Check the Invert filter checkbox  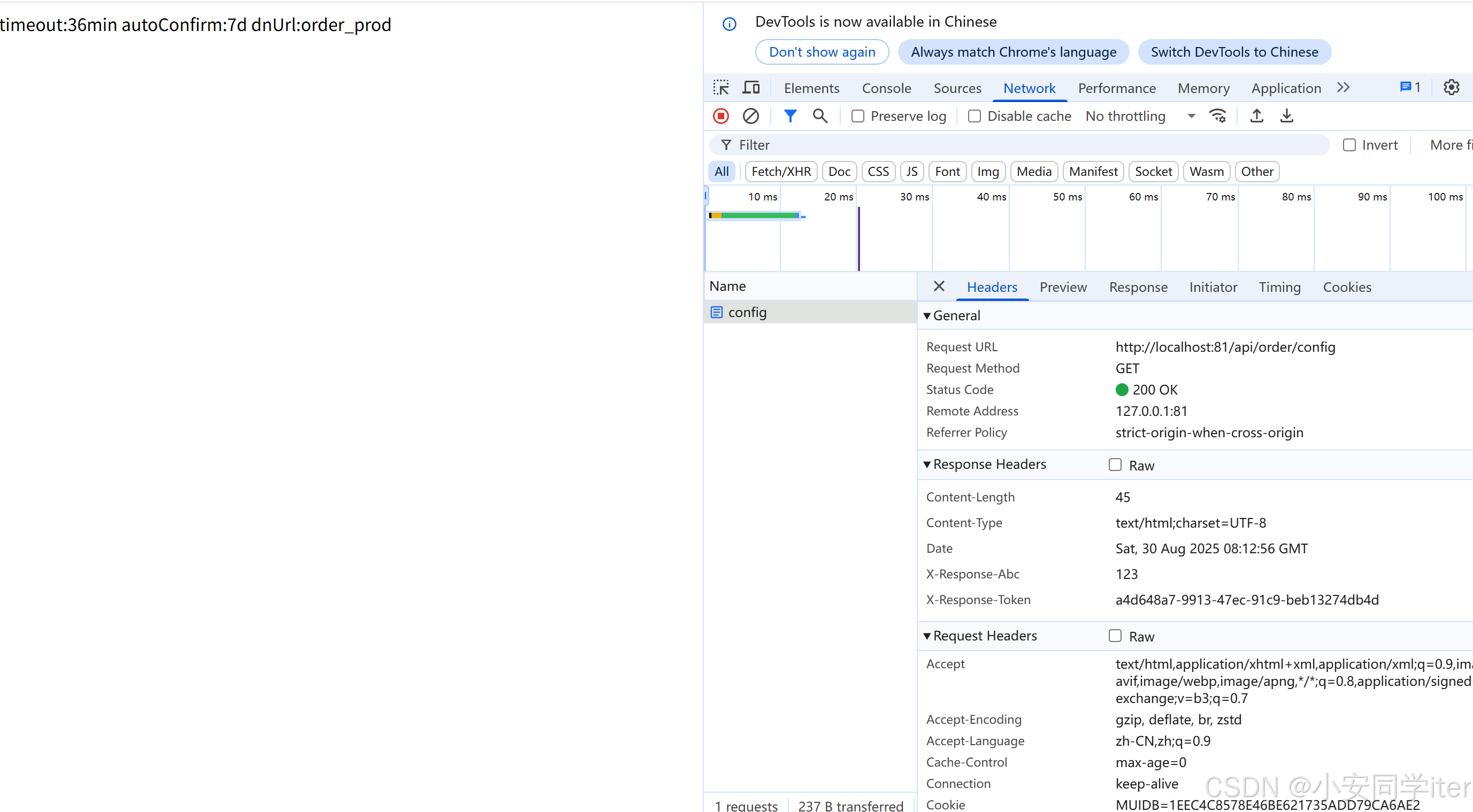tap(1349, 145)
